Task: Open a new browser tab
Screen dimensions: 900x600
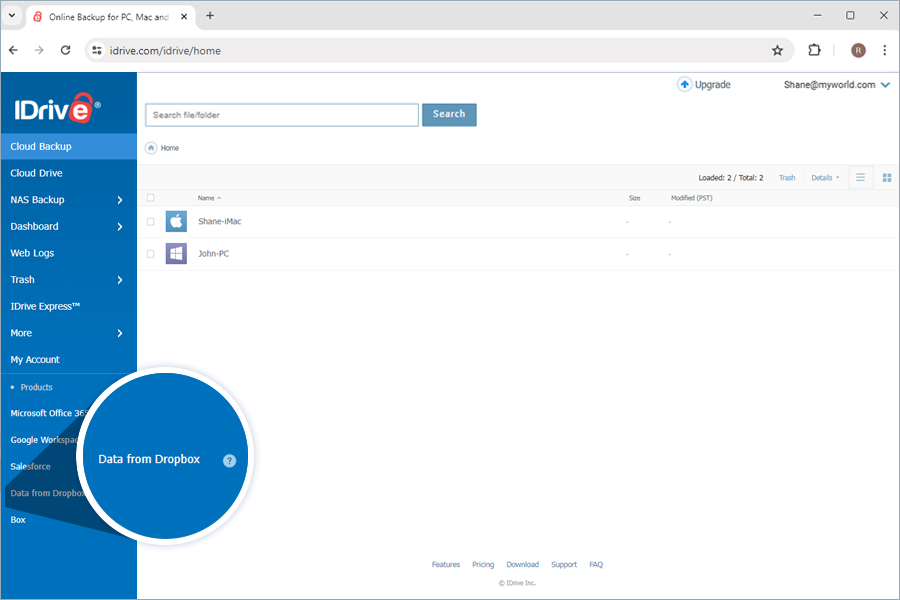Action: [x=210, y=16]
